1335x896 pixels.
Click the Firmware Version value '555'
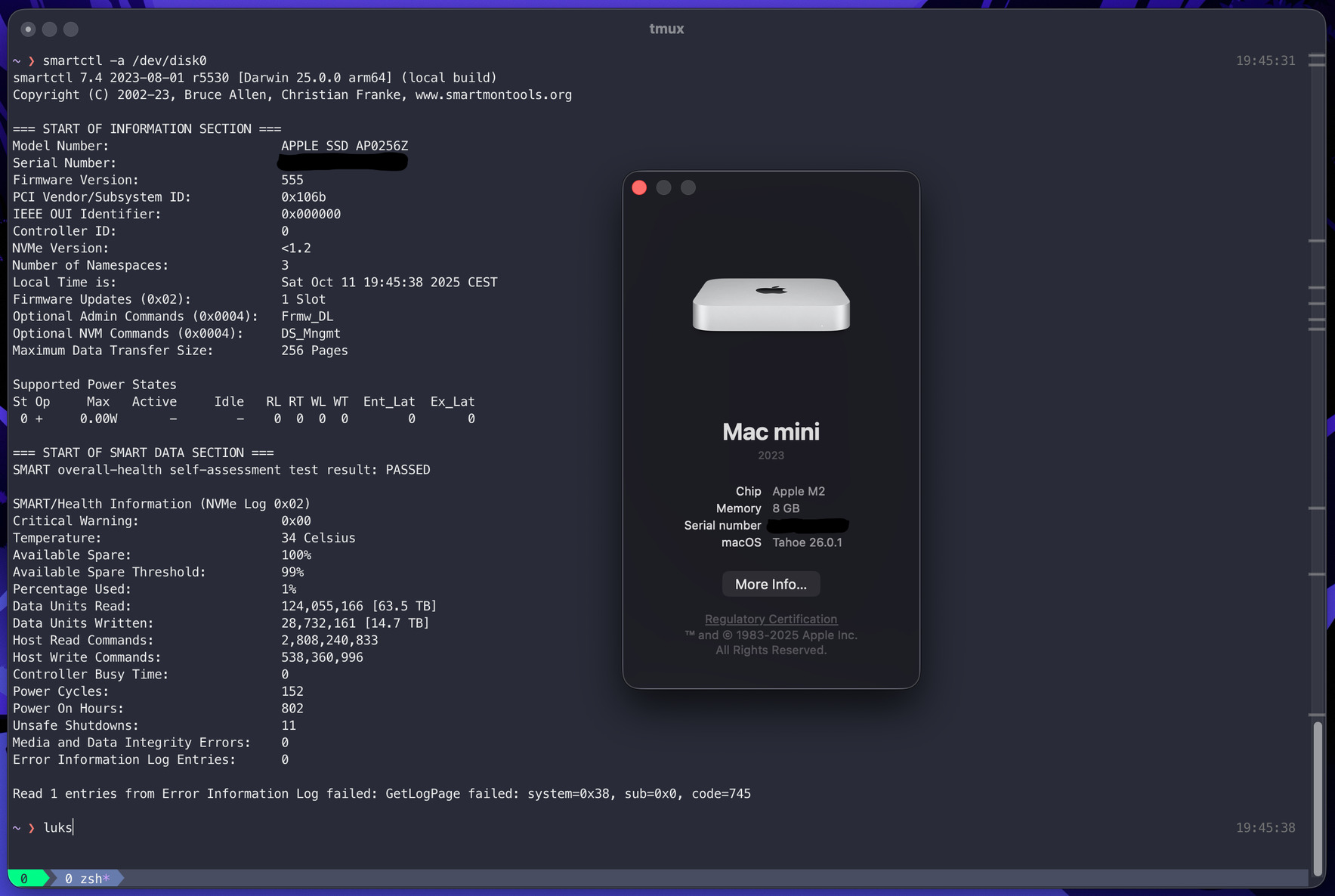(x=292, y=180)
